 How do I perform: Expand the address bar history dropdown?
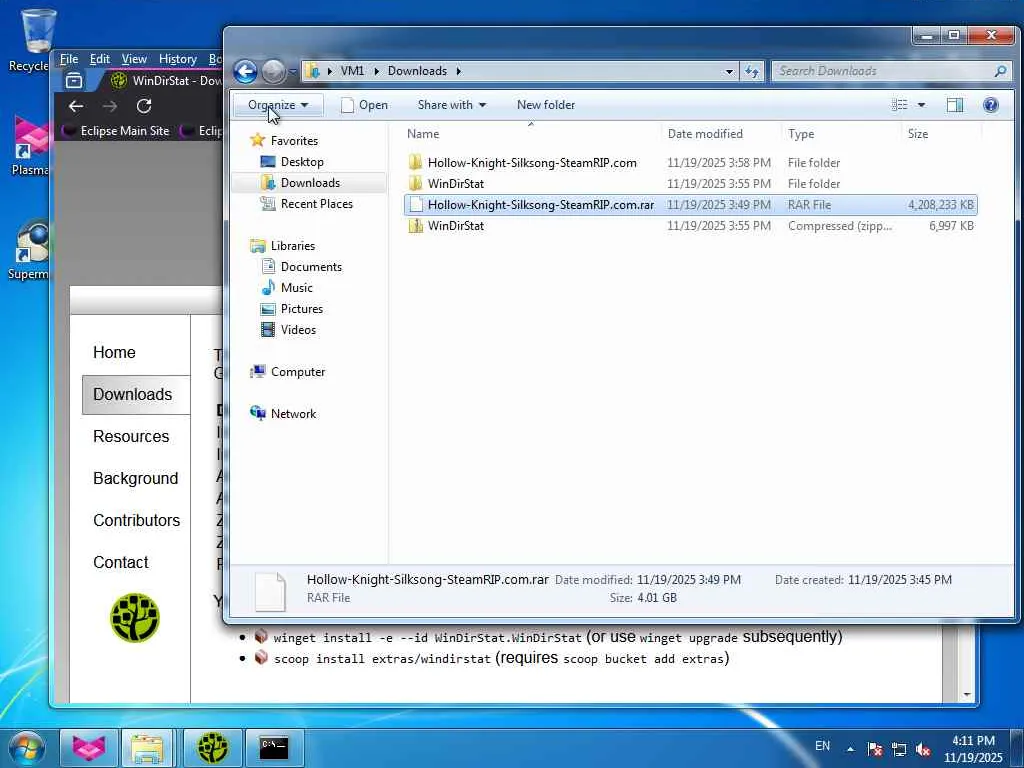[729, 71]
